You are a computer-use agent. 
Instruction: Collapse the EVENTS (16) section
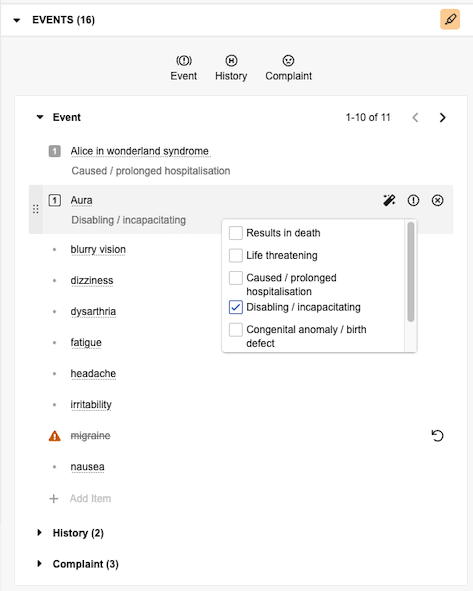coord(17,20)
